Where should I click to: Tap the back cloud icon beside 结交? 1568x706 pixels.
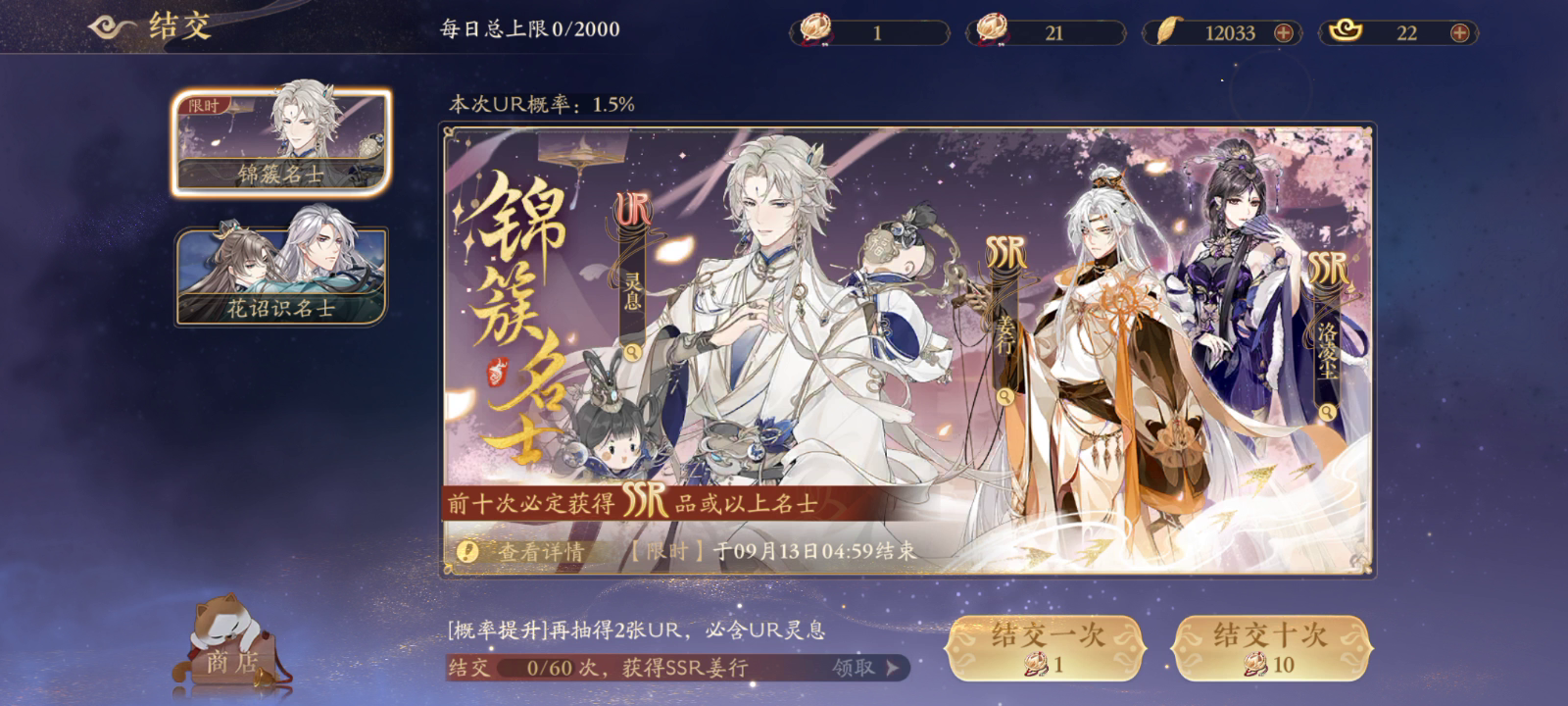click(x=111, y=26)
